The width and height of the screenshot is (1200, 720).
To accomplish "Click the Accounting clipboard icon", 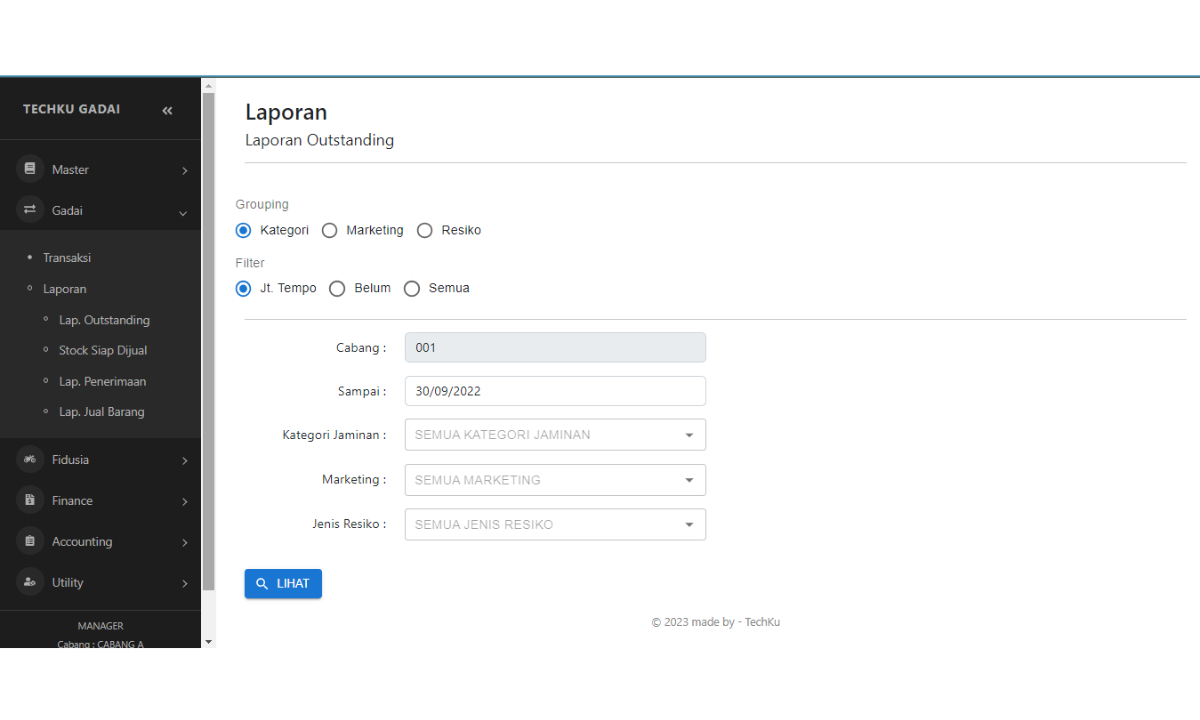I will 30,541.
